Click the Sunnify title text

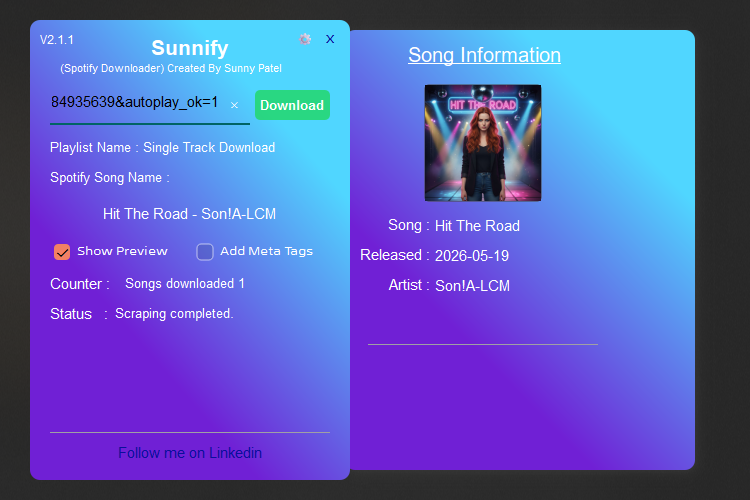[x=190, y=48]
